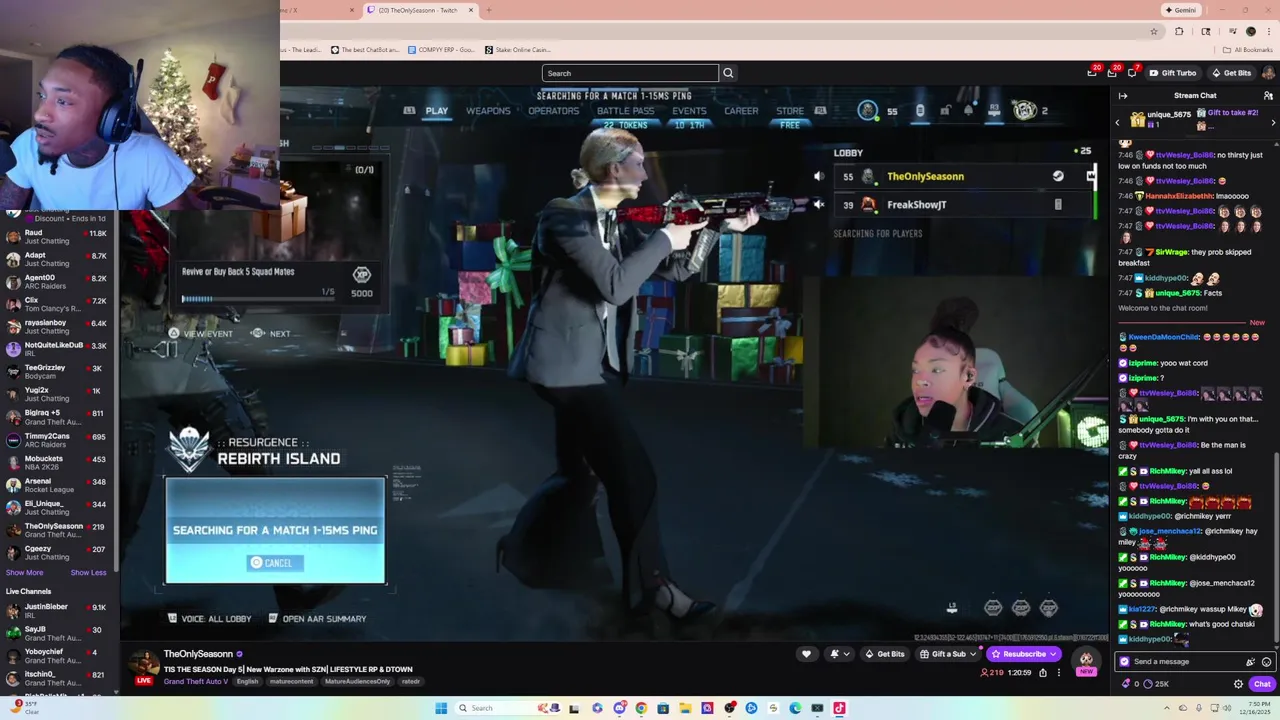Open the BATTLE PASS tab

[x=625, y=111]
